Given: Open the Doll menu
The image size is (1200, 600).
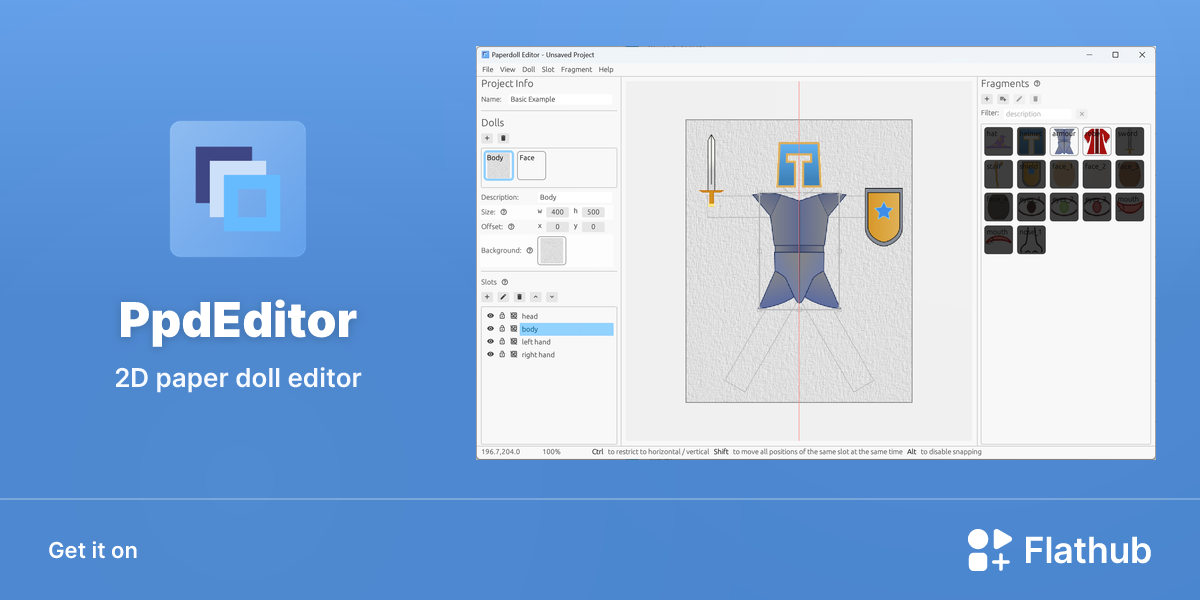Looking at the screenshot, I should 529,70.
